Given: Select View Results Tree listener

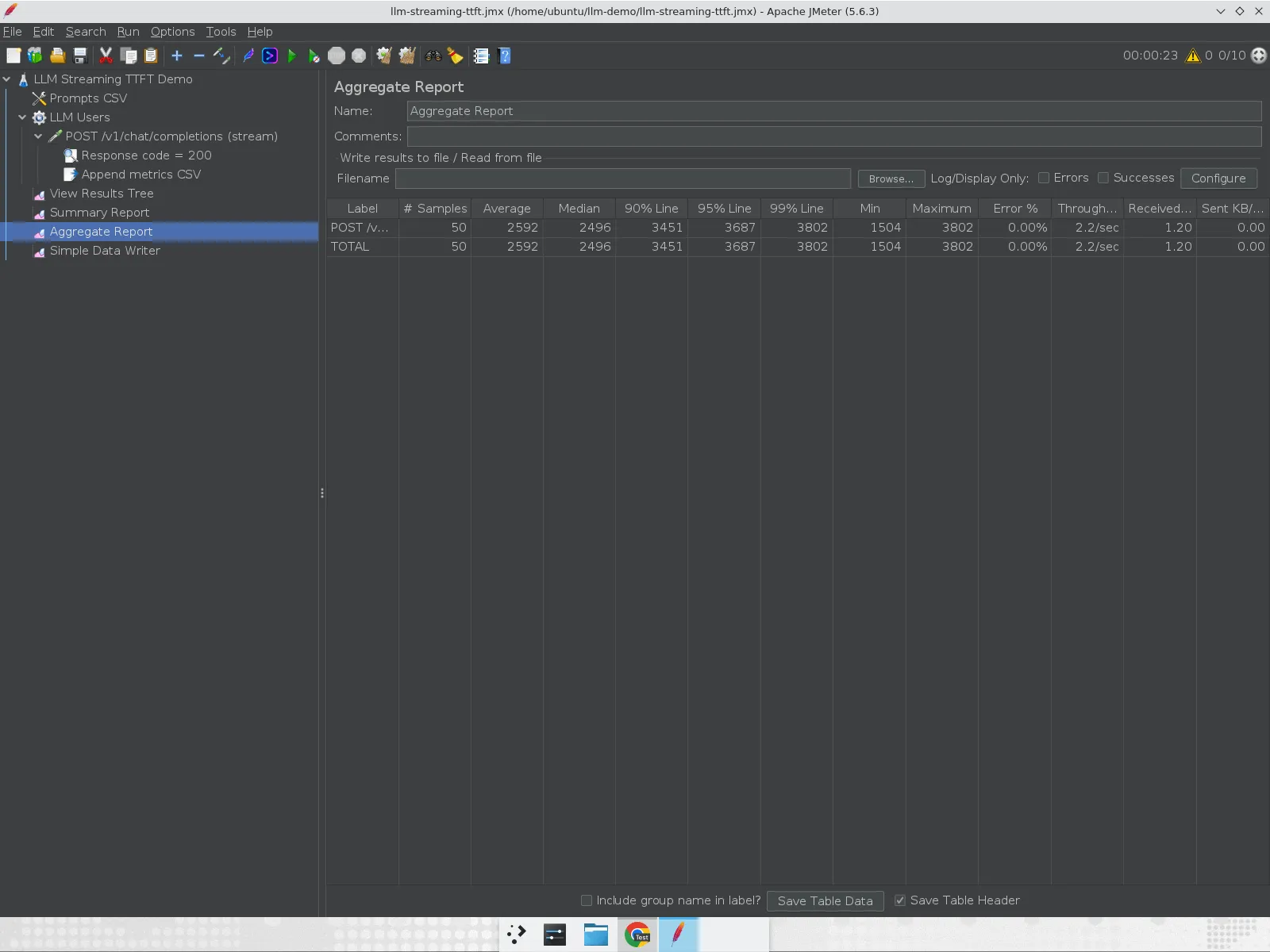Looking at the screenshot, I should [x=102, y=194].
